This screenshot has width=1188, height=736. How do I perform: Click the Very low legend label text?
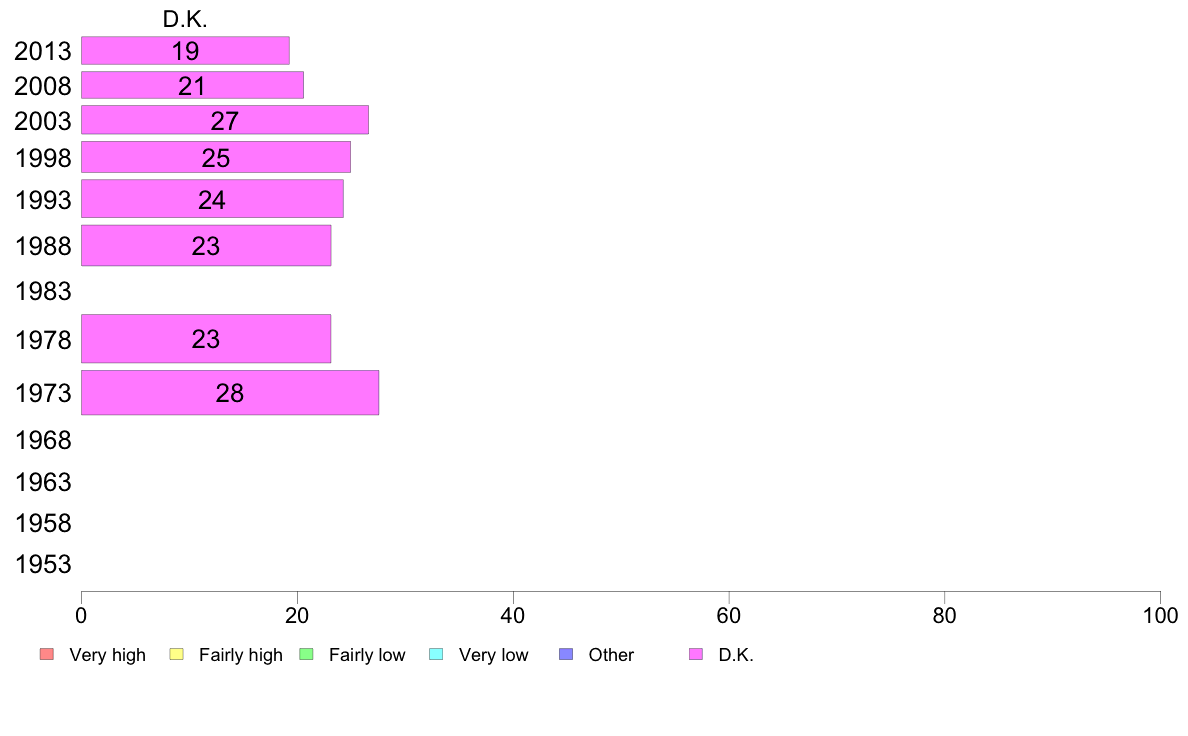pos(493,655)
